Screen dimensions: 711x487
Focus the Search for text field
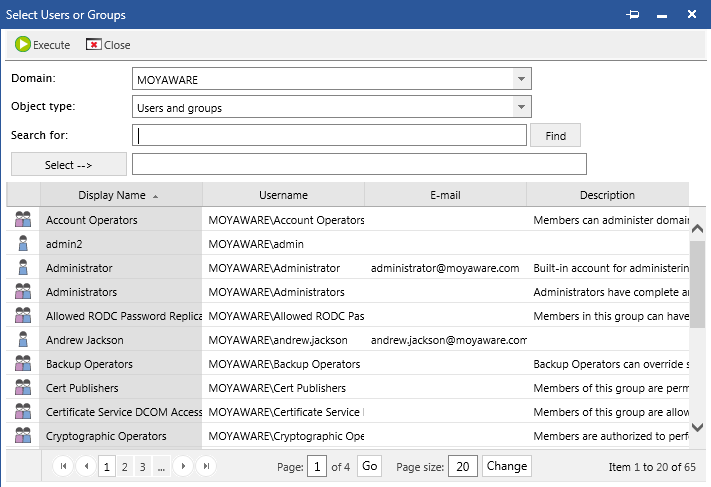coord(329,135)
